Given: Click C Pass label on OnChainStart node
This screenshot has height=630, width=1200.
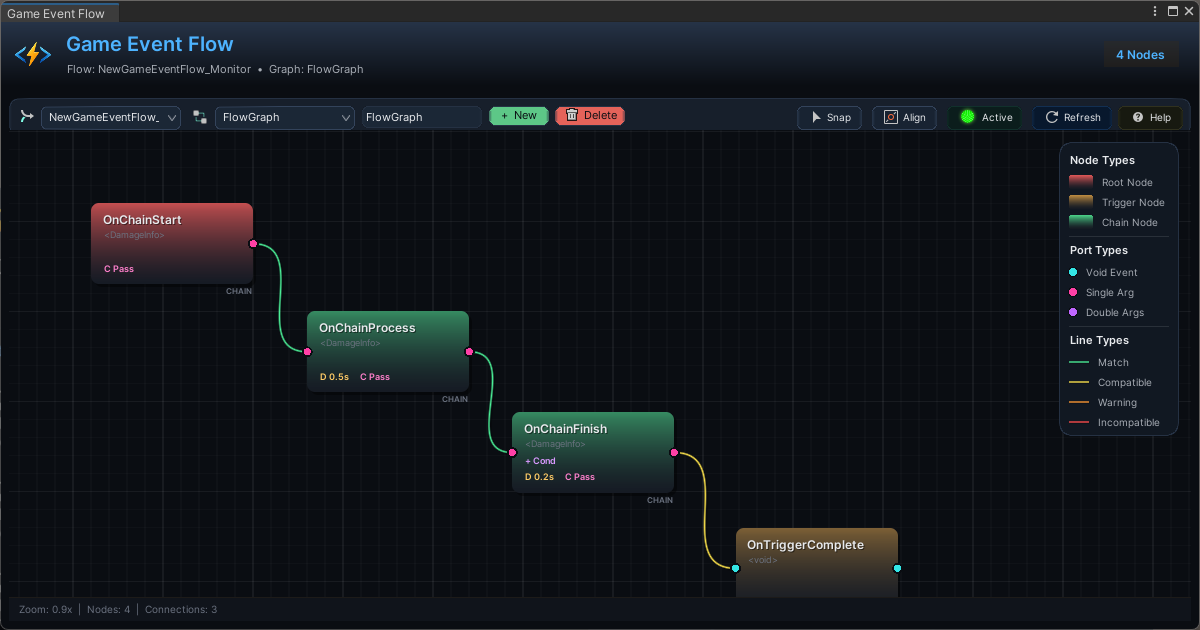Looking at the screenshot, I should 119,269.
